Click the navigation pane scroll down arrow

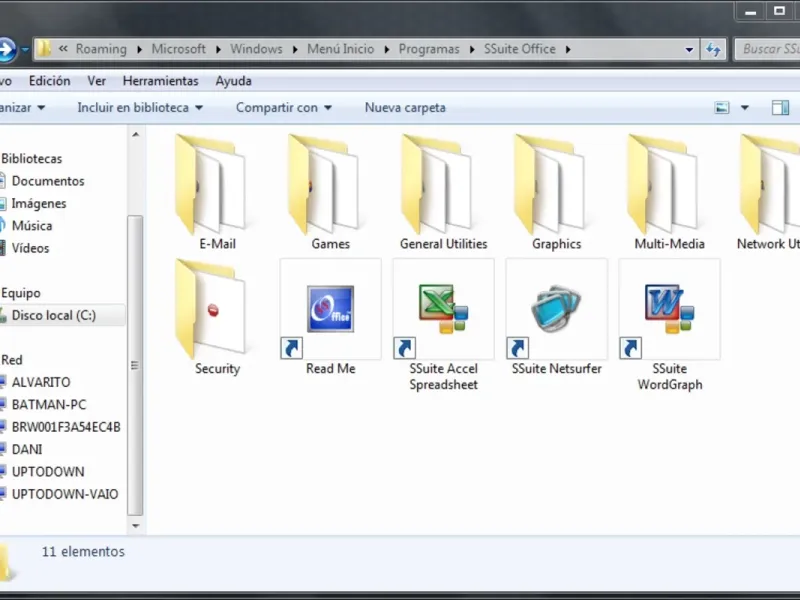coord(135,526)
